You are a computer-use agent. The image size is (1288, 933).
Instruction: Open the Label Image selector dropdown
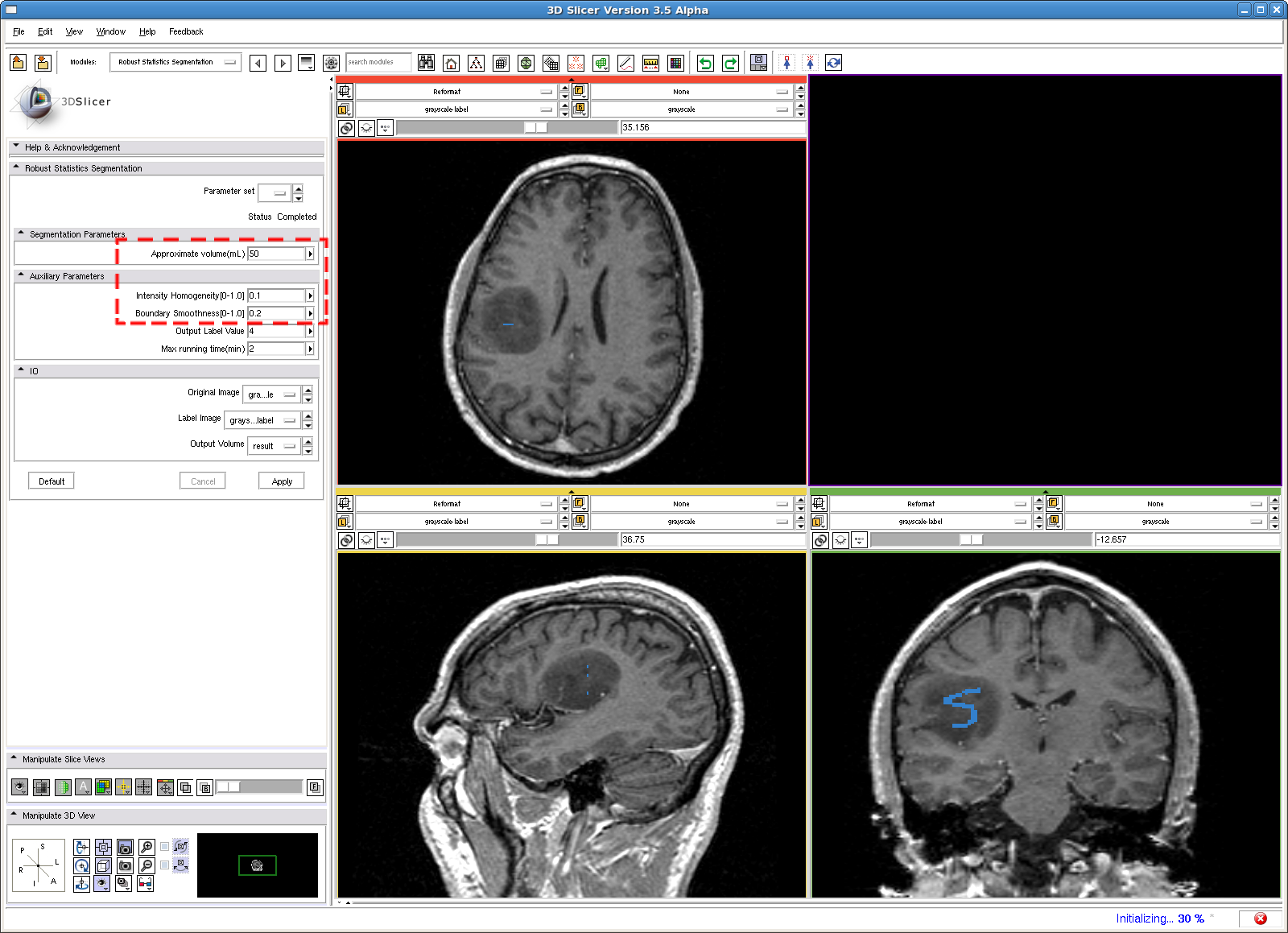262,420
